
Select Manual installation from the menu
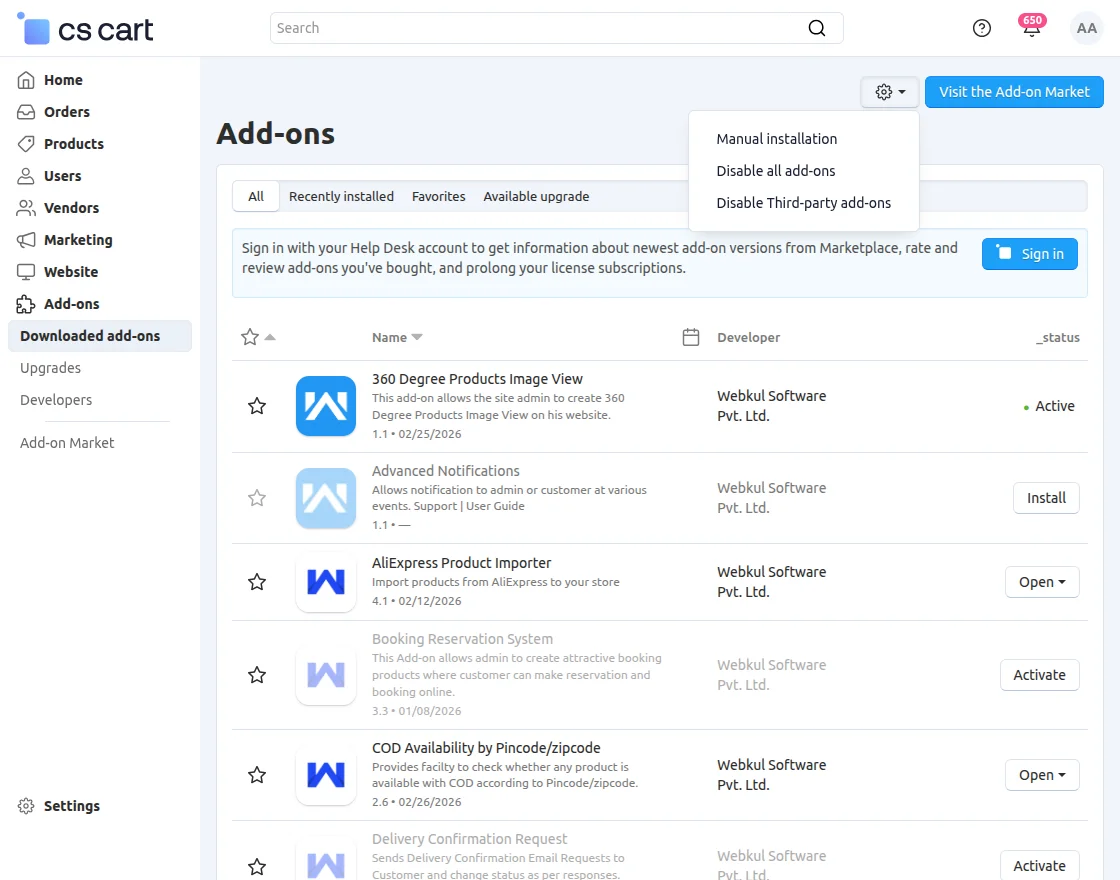click(x=777, y=139)
